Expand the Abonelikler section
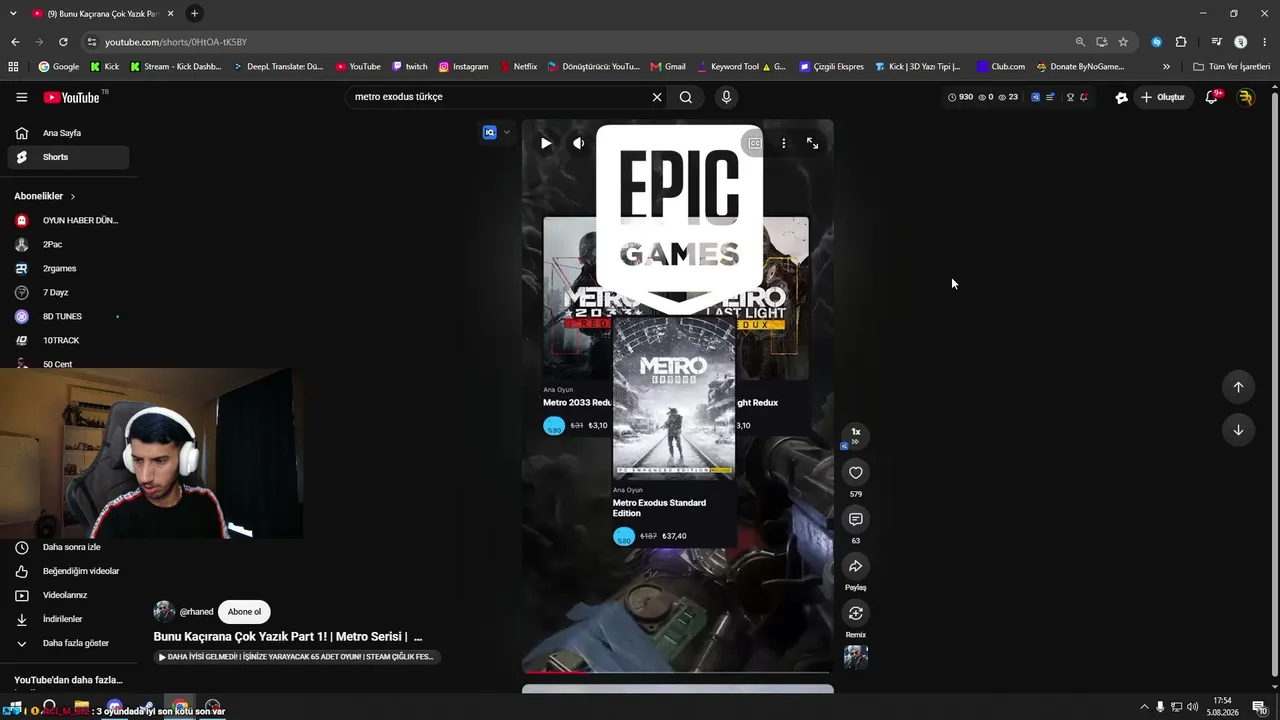1280x720 pixels. [45, 196]
